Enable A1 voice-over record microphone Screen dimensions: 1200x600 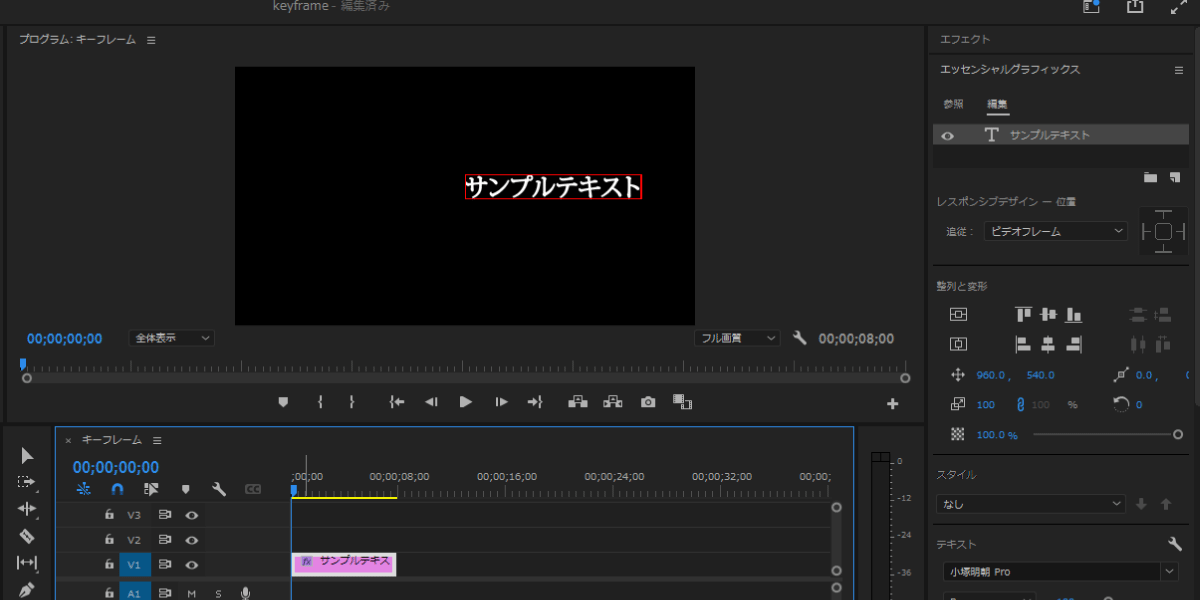coord(245,593)
